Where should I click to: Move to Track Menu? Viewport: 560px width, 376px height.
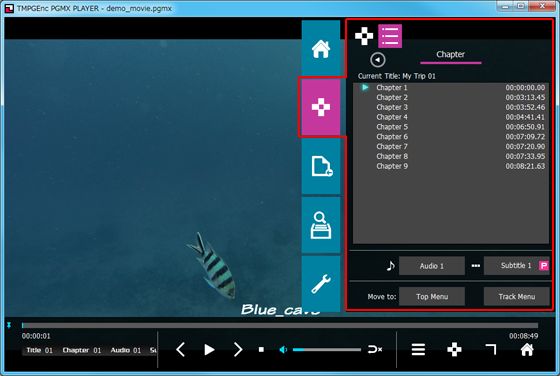[516, 297]
